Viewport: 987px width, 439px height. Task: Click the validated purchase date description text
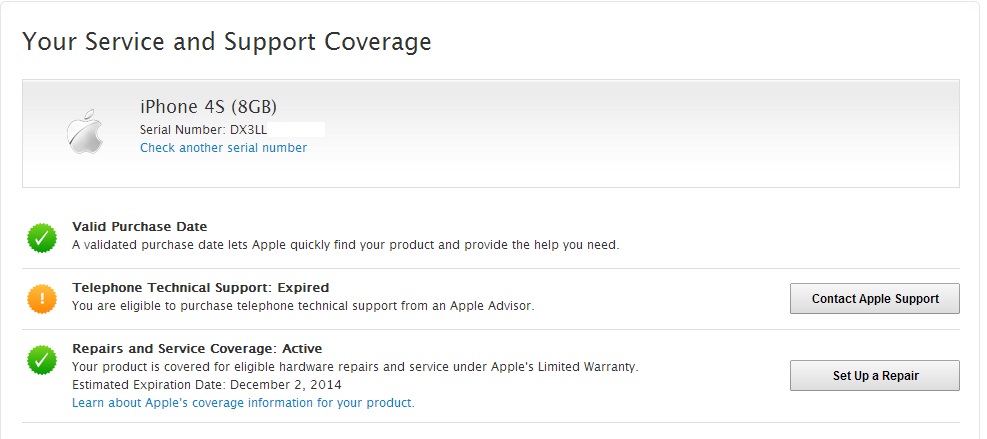[x=345, y=245]
